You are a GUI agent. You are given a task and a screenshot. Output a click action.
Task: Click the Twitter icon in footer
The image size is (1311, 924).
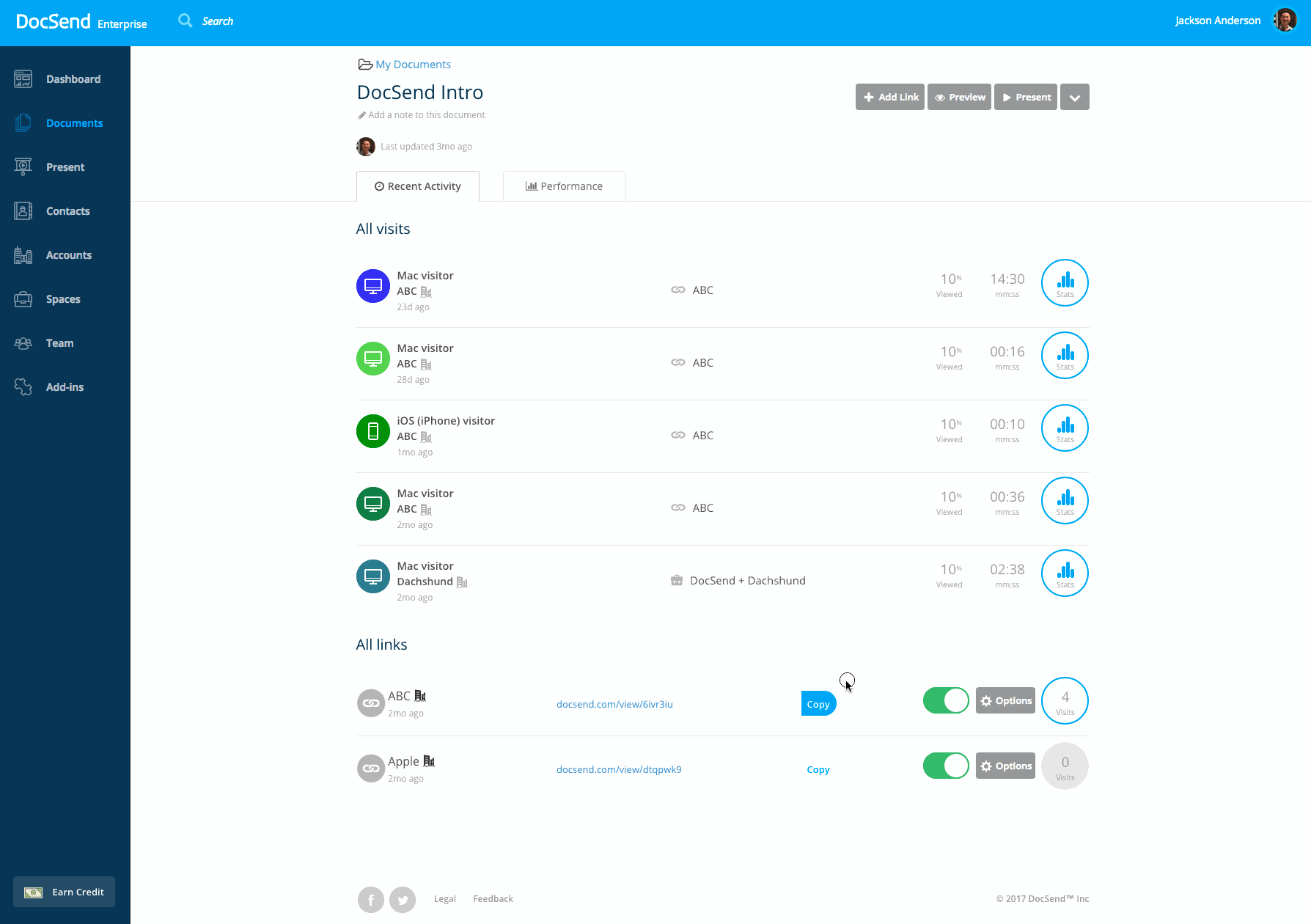403,899
